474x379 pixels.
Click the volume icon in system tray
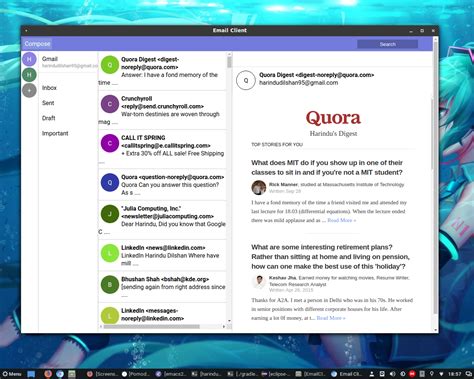click(x=393, y=374)
